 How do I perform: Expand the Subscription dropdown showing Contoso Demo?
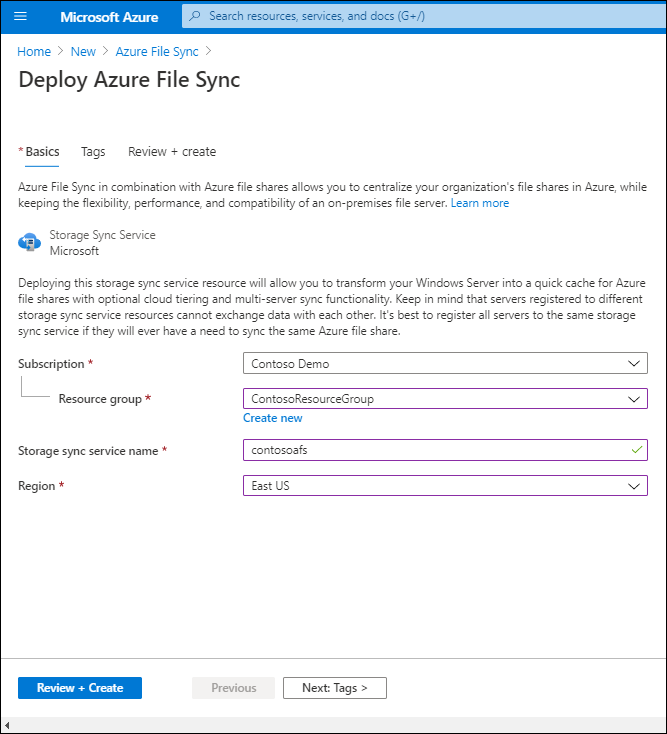tap(445, 364)
